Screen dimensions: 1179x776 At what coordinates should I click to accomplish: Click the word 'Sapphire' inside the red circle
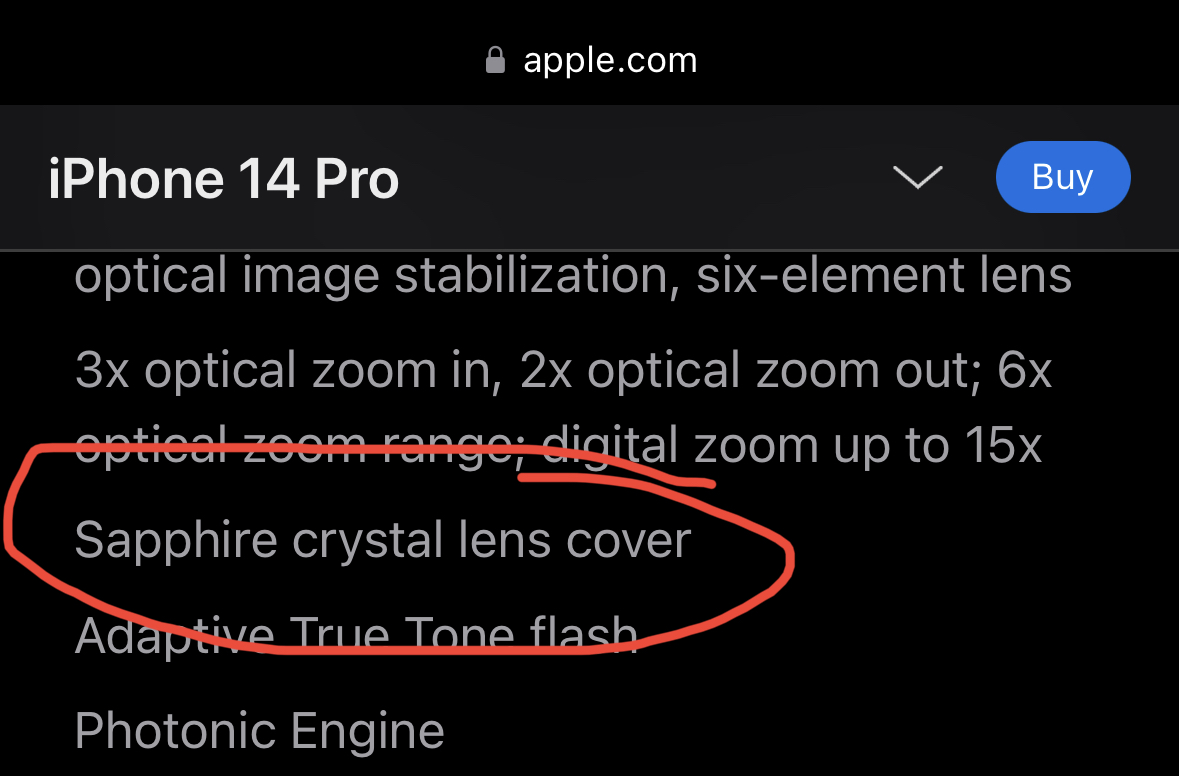pos(176,541)
